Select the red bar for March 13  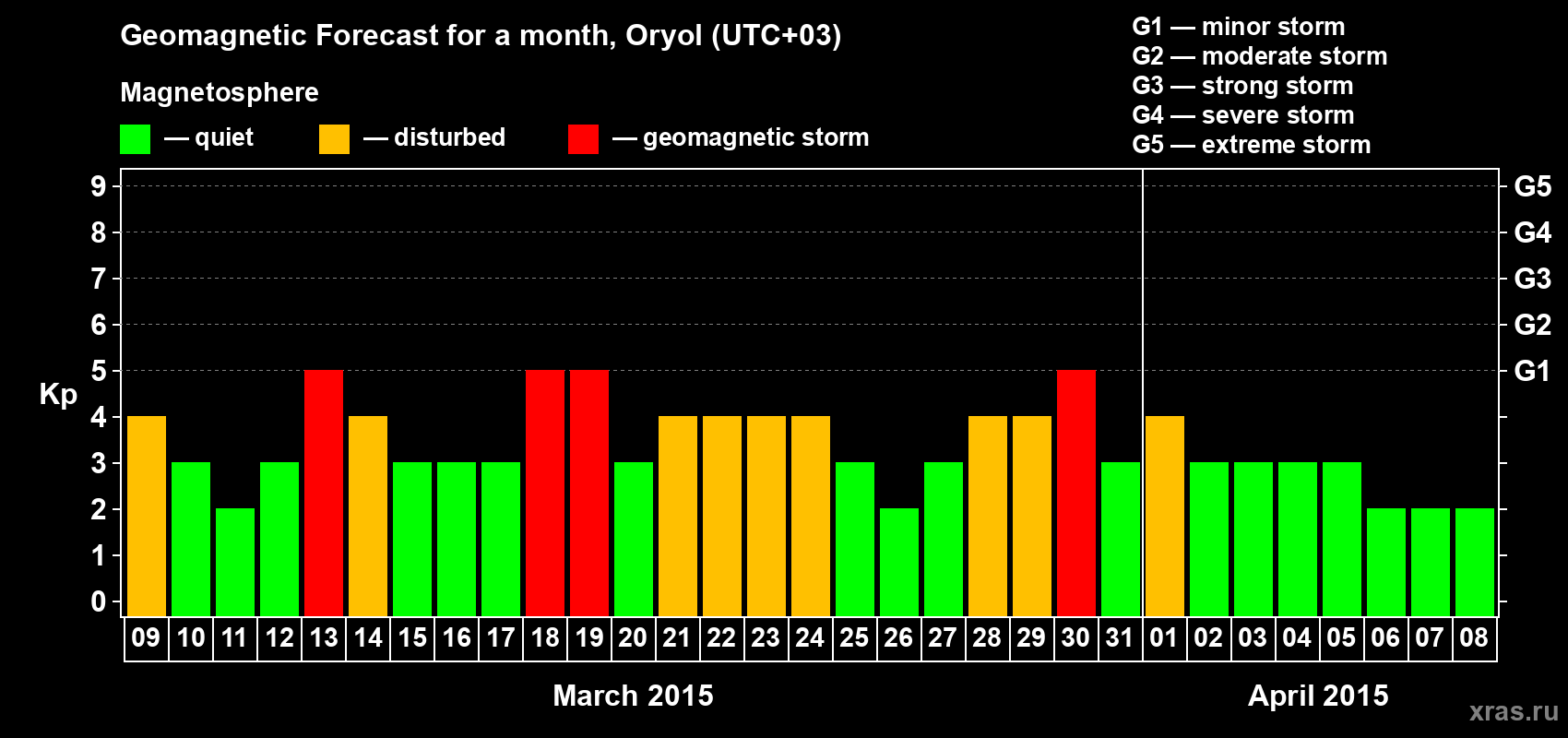tap(324, 493)
